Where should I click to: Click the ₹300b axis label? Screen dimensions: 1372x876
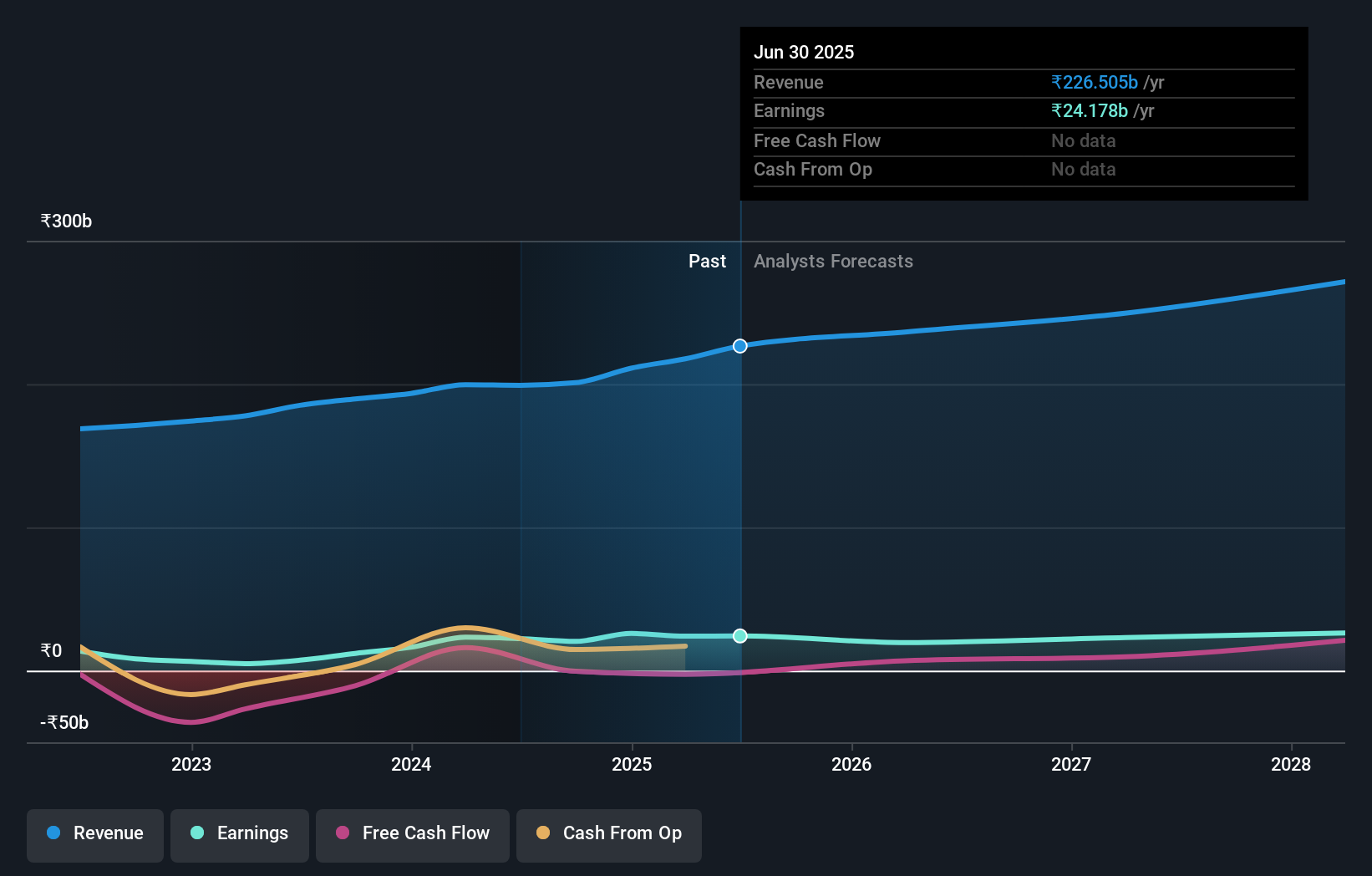[65, 220]
